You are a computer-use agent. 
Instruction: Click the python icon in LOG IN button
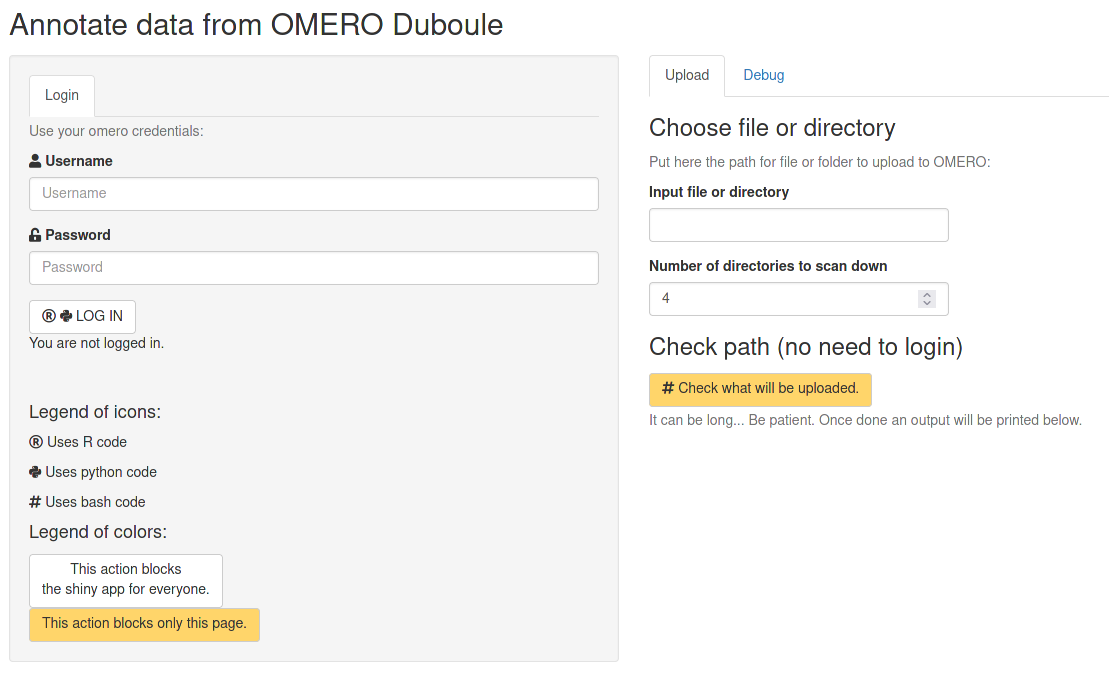click(66, 316)
